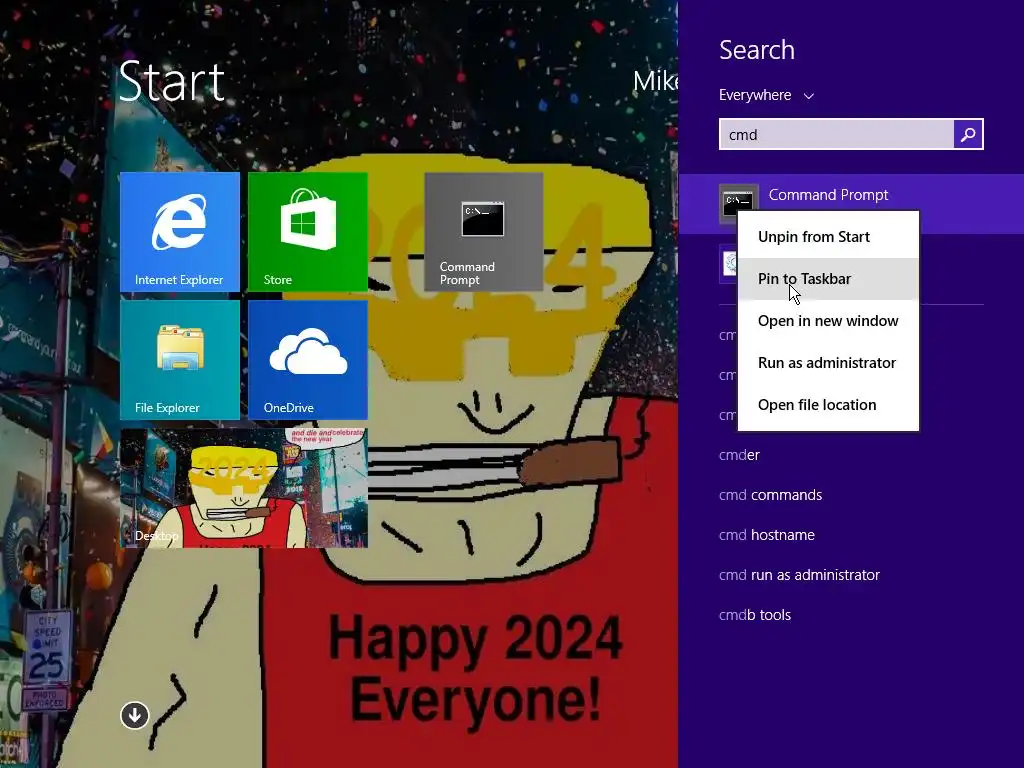
Task: Choose Run as administrator in context menu
Action: (x=828, y=362)
